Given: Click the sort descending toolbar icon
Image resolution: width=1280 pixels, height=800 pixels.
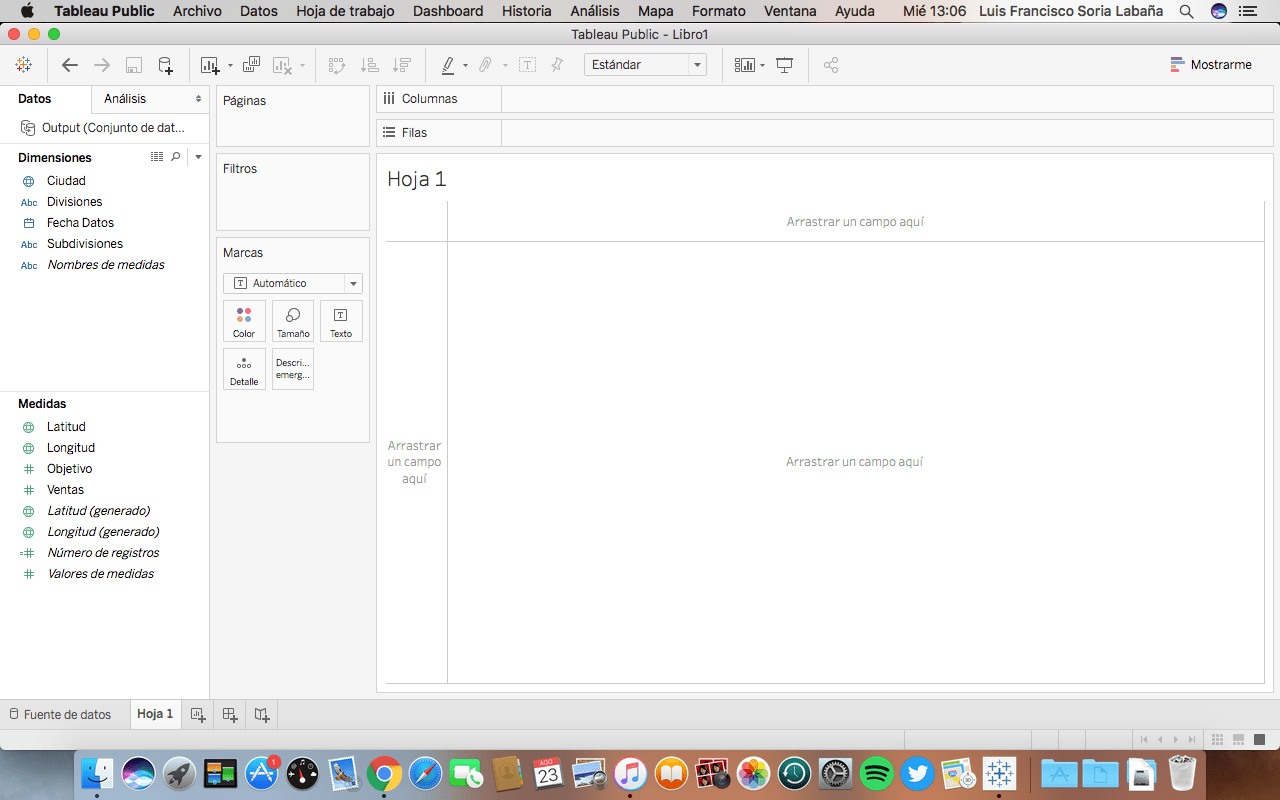Looking at the screenshot, I should [x=401, y=65].
